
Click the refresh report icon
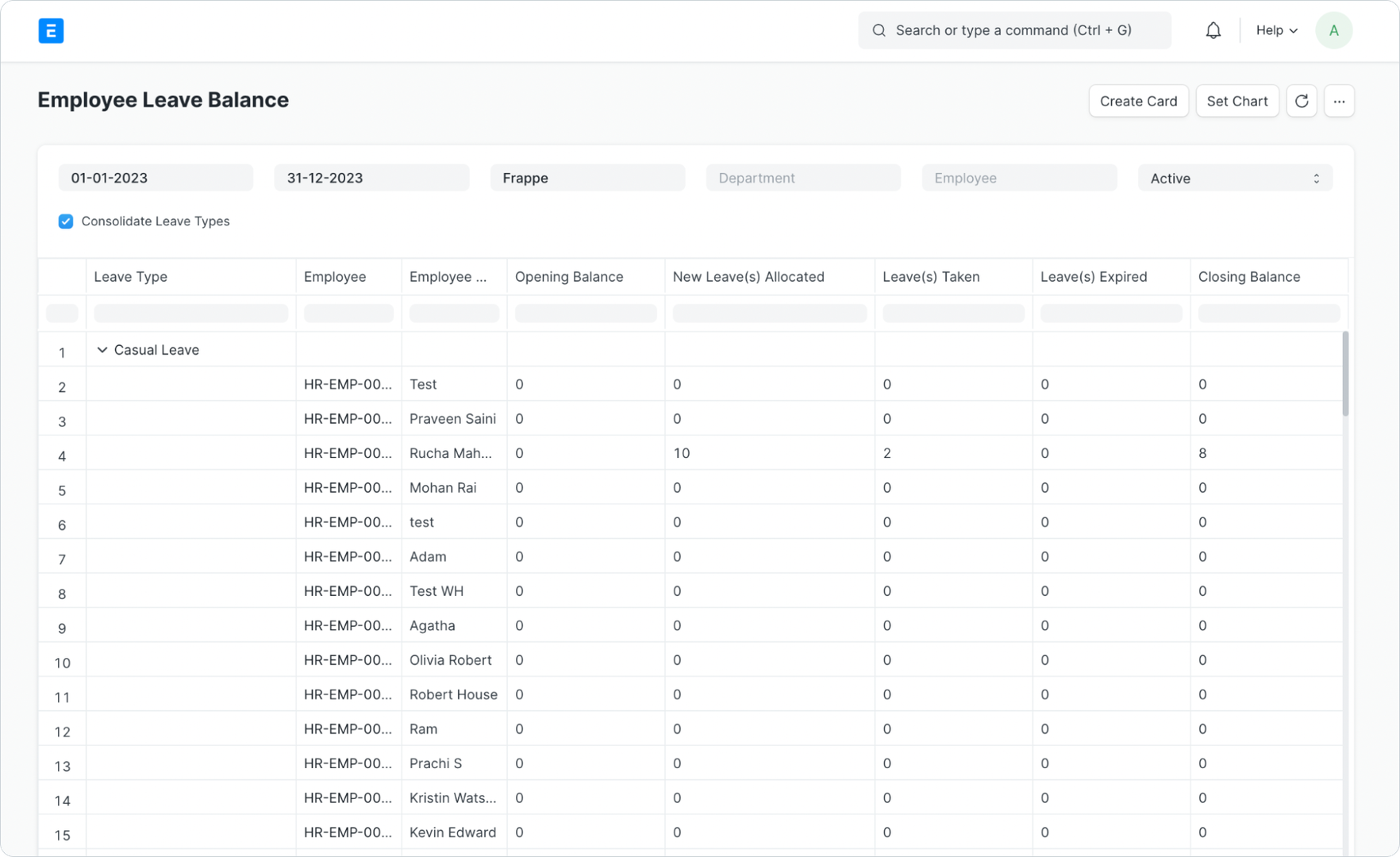click(1302, 101)
